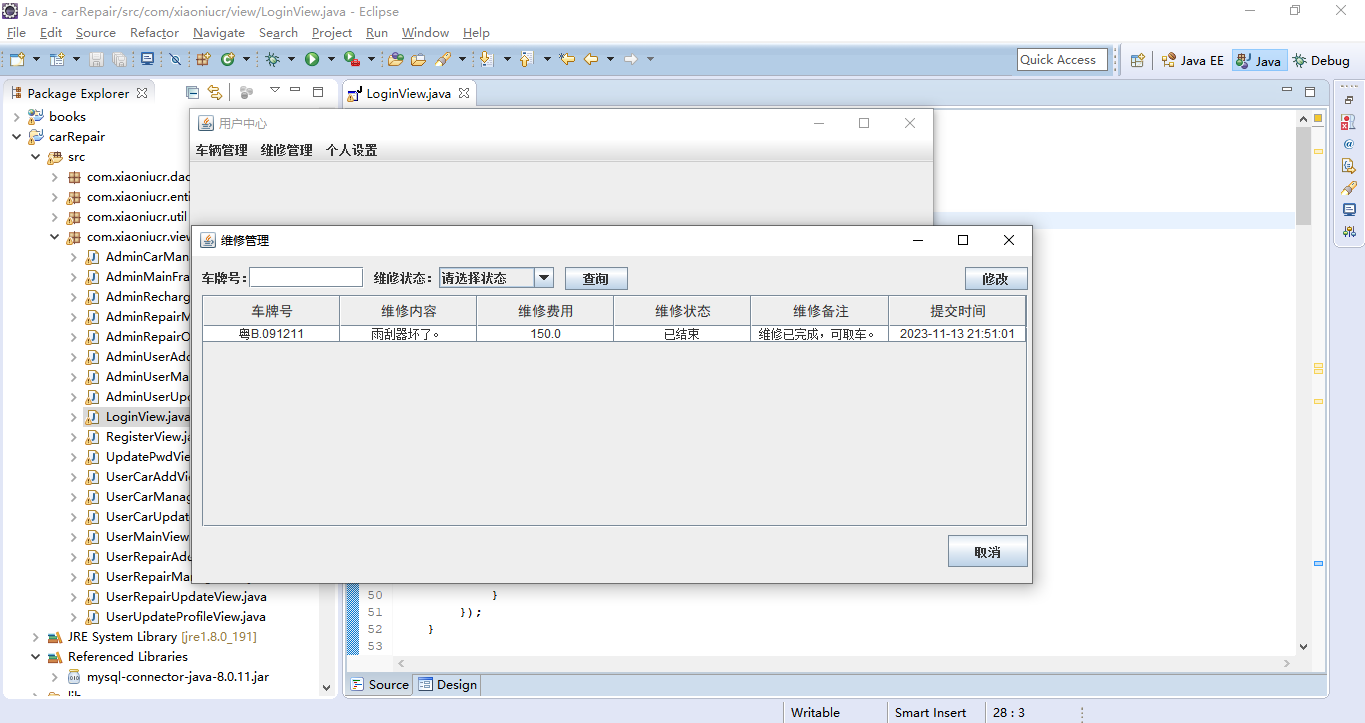Screen dimensions: 1365x723
Task: Open the Package Explorer View Menu triangle
Action: pyautogui.click(x=274, y=92)
